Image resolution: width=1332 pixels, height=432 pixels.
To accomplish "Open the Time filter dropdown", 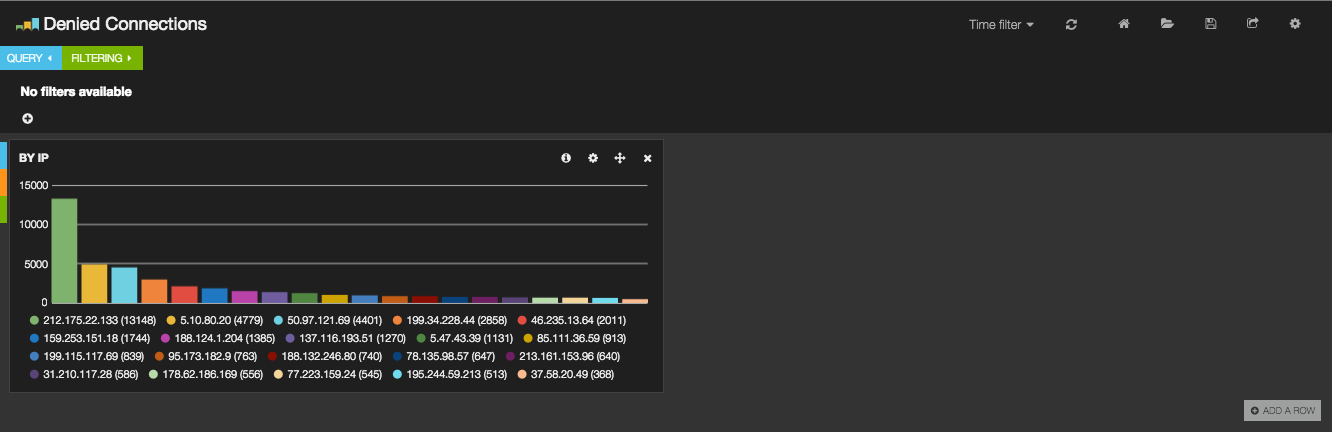I will (x=1001, y=24).
